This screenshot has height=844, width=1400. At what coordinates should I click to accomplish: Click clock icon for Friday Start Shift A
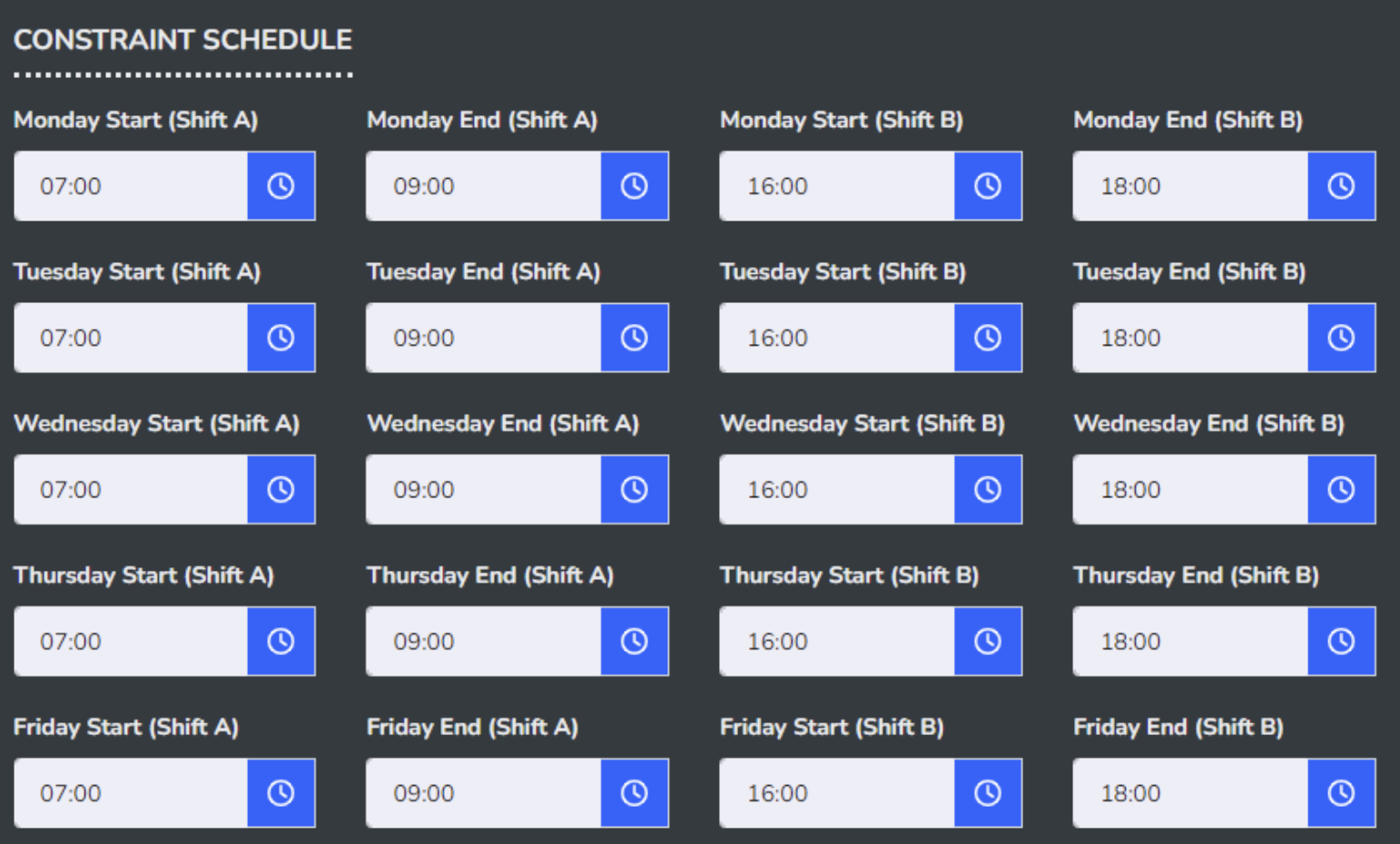click(x=281, y=793)
